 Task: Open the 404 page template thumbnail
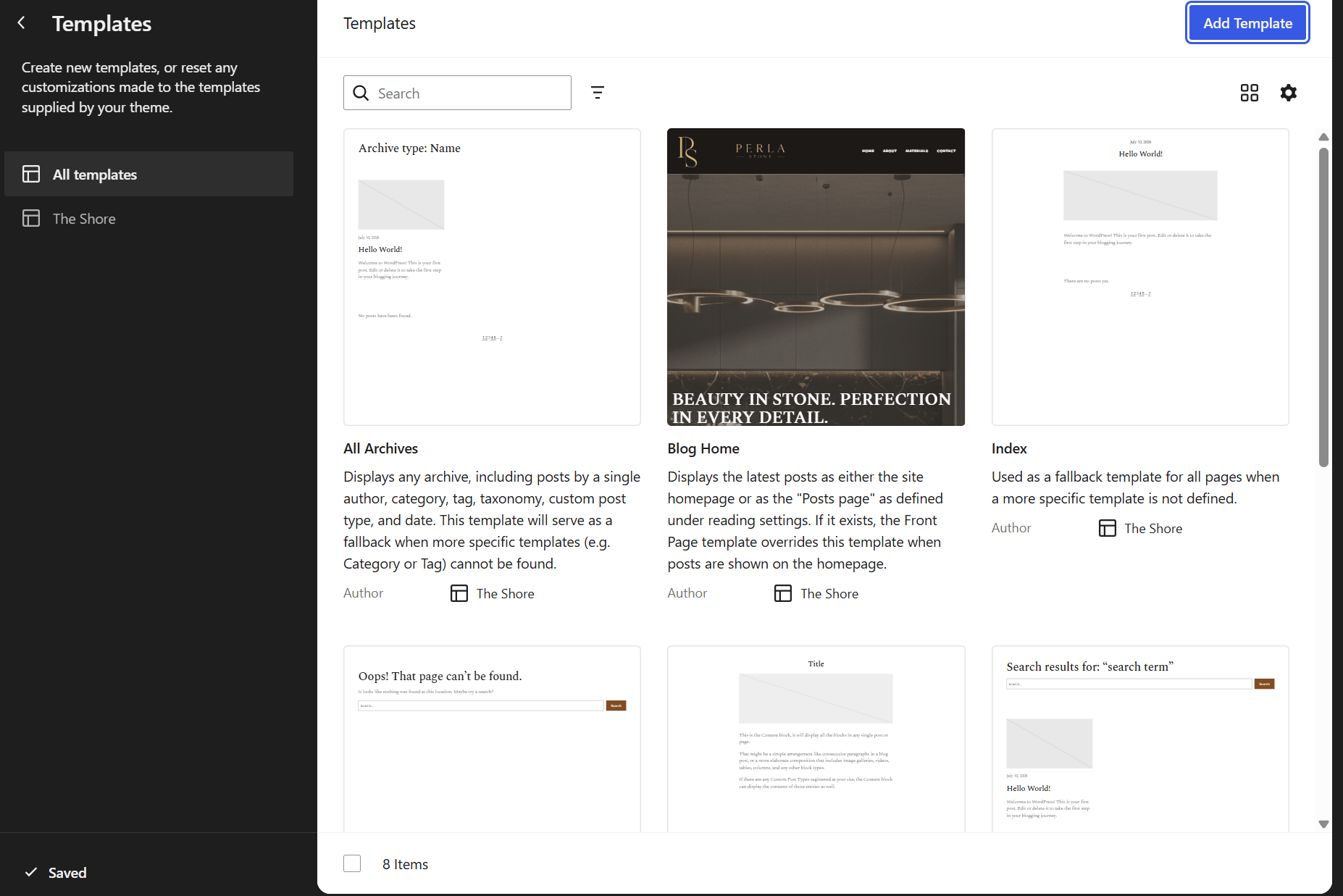(492, 739)
